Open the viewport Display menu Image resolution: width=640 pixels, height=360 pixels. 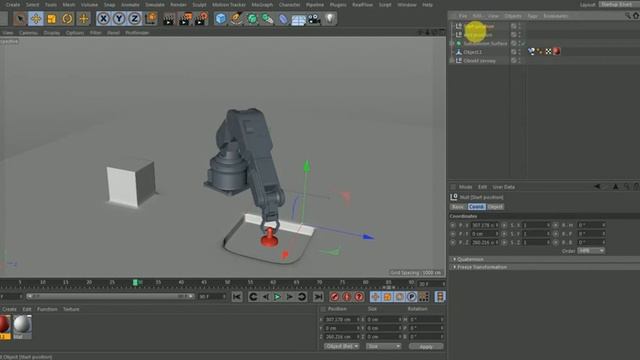pyautogui.click(x=52, y=33)
